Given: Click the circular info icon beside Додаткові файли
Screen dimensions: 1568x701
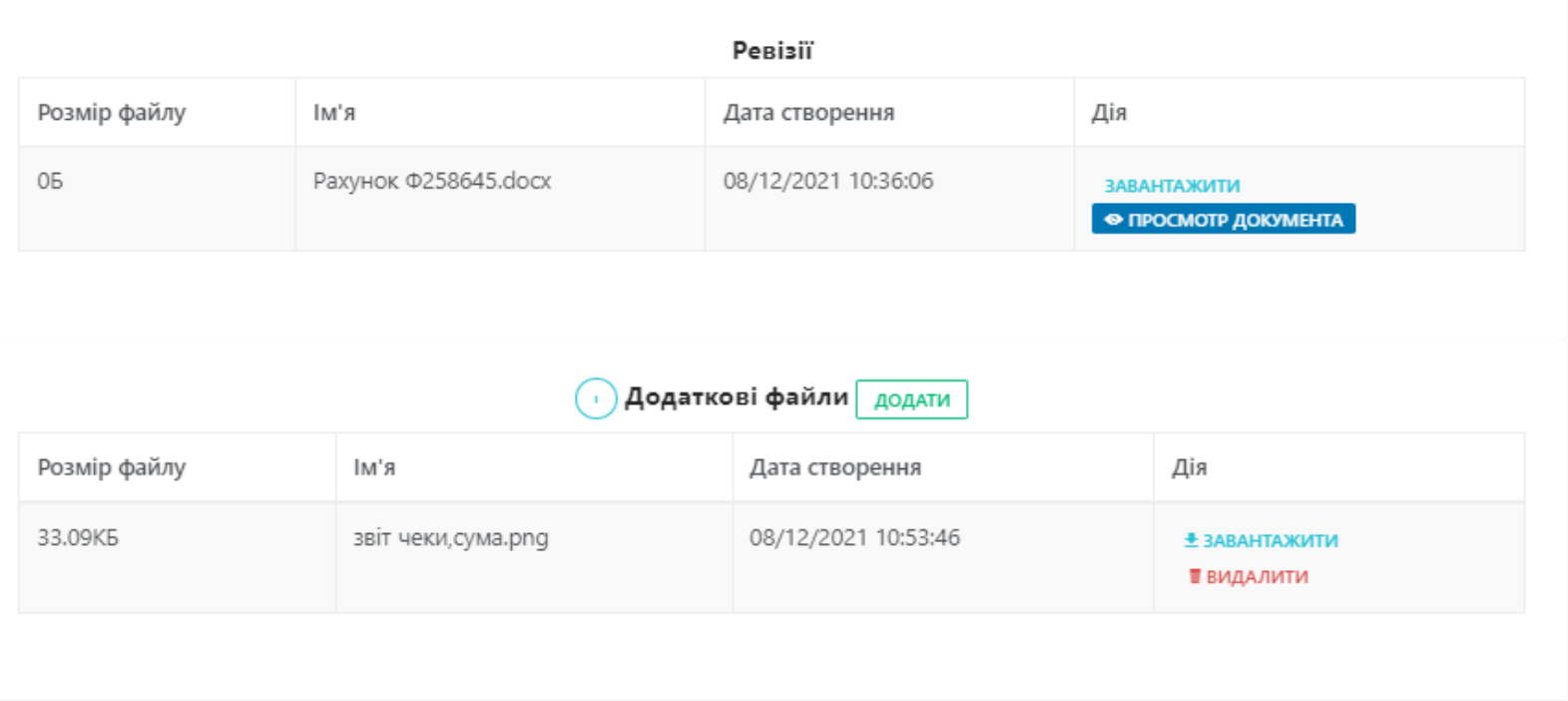Looking at the screenshot, I should pyautogui.click(x=596, y=398).
